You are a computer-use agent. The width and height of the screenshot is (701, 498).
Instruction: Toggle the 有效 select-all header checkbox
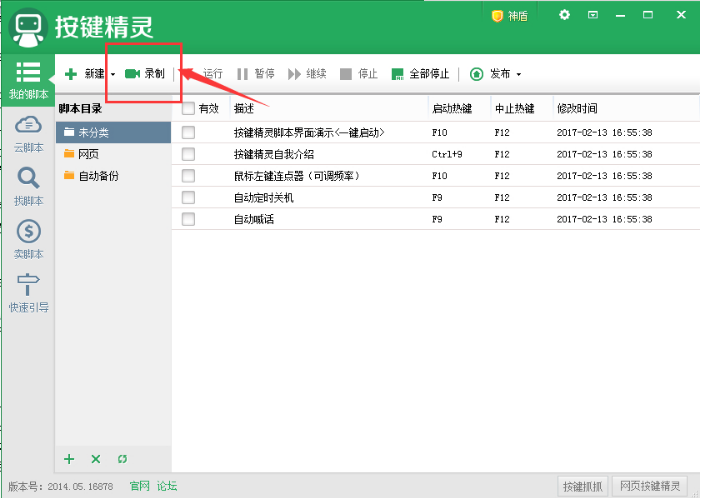tap(188, 109)
